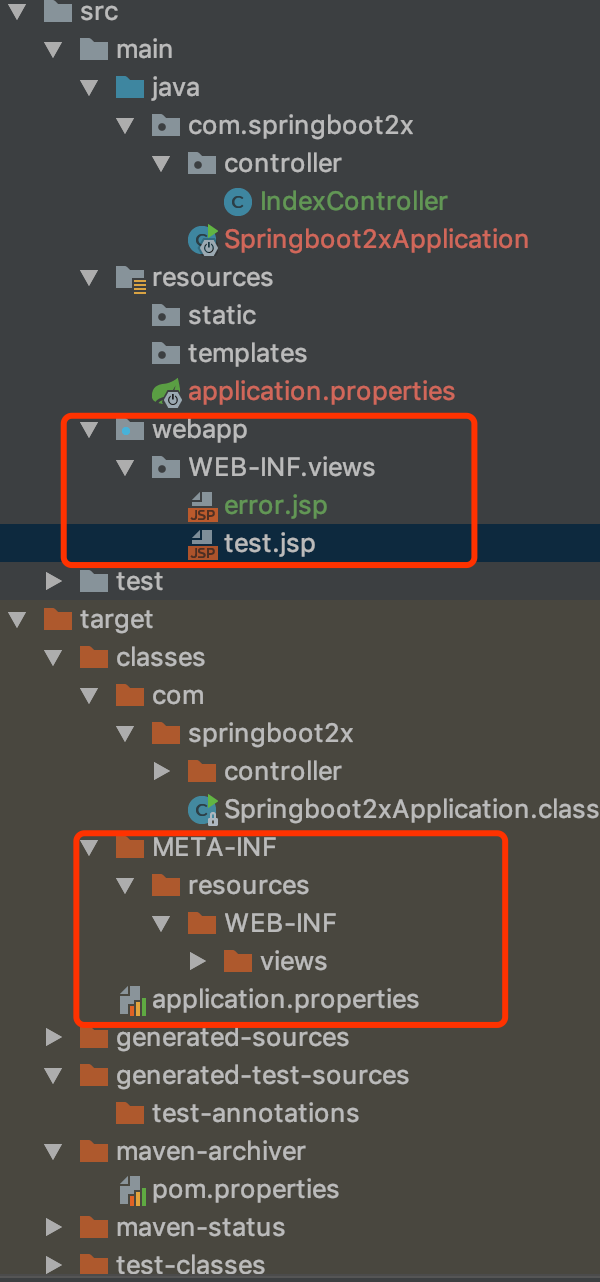The image size is (600, 1282).
Task: Click the main folder icon under src
Action: tap(94, 50)
